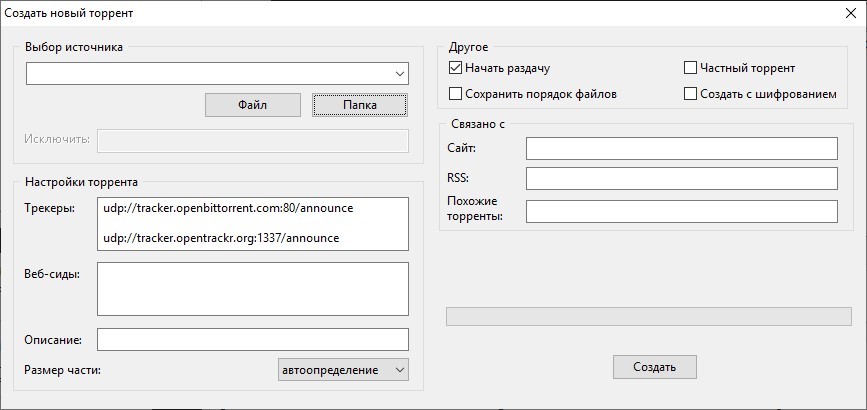867x410 pixels.
Task: Click inside the Трекеры text area
Action: pyautogui.click(x=253, y=224)
